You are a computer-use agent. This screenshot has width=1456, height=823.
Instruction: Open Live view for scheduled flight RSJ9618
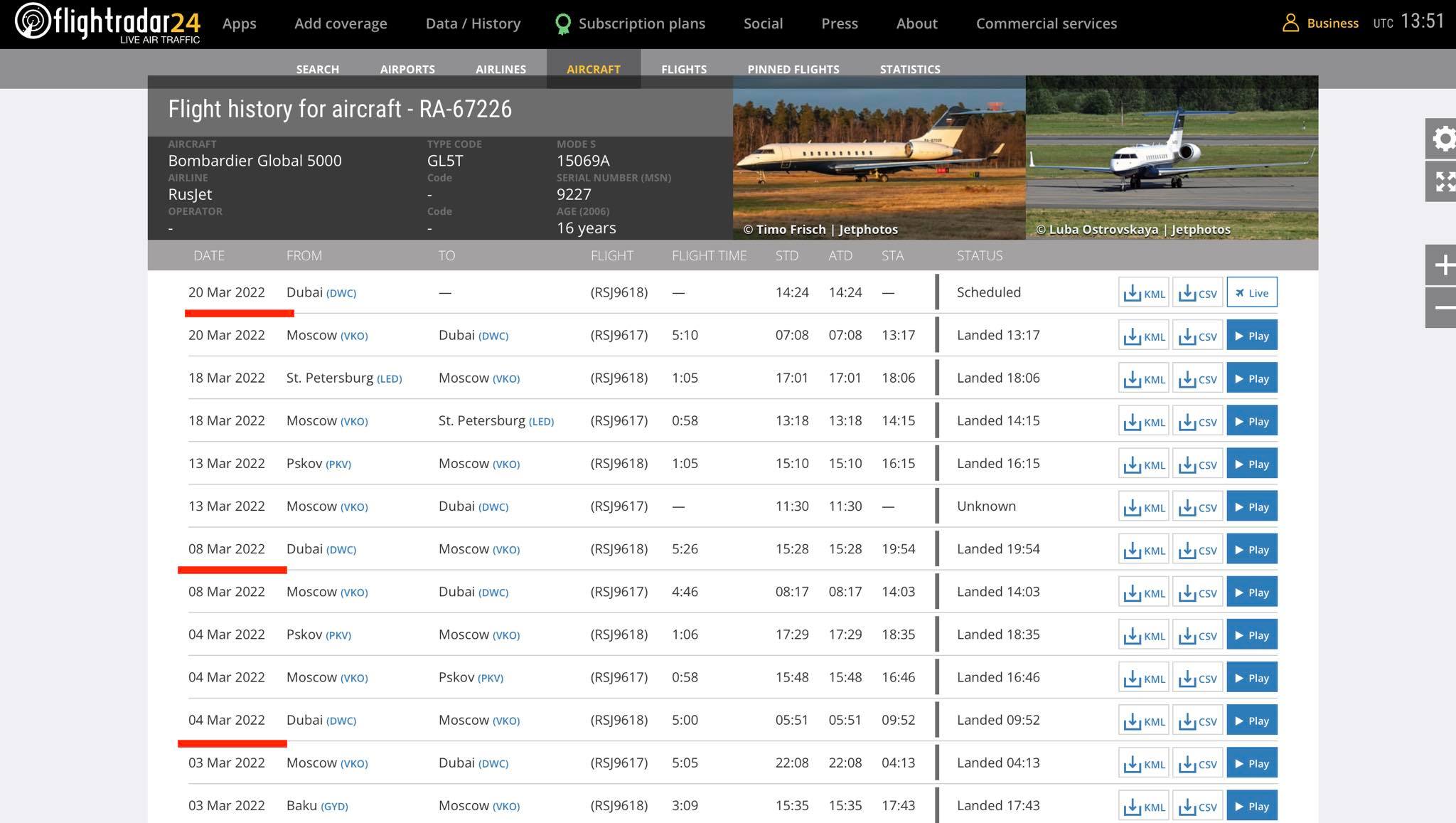[1251, 293]
